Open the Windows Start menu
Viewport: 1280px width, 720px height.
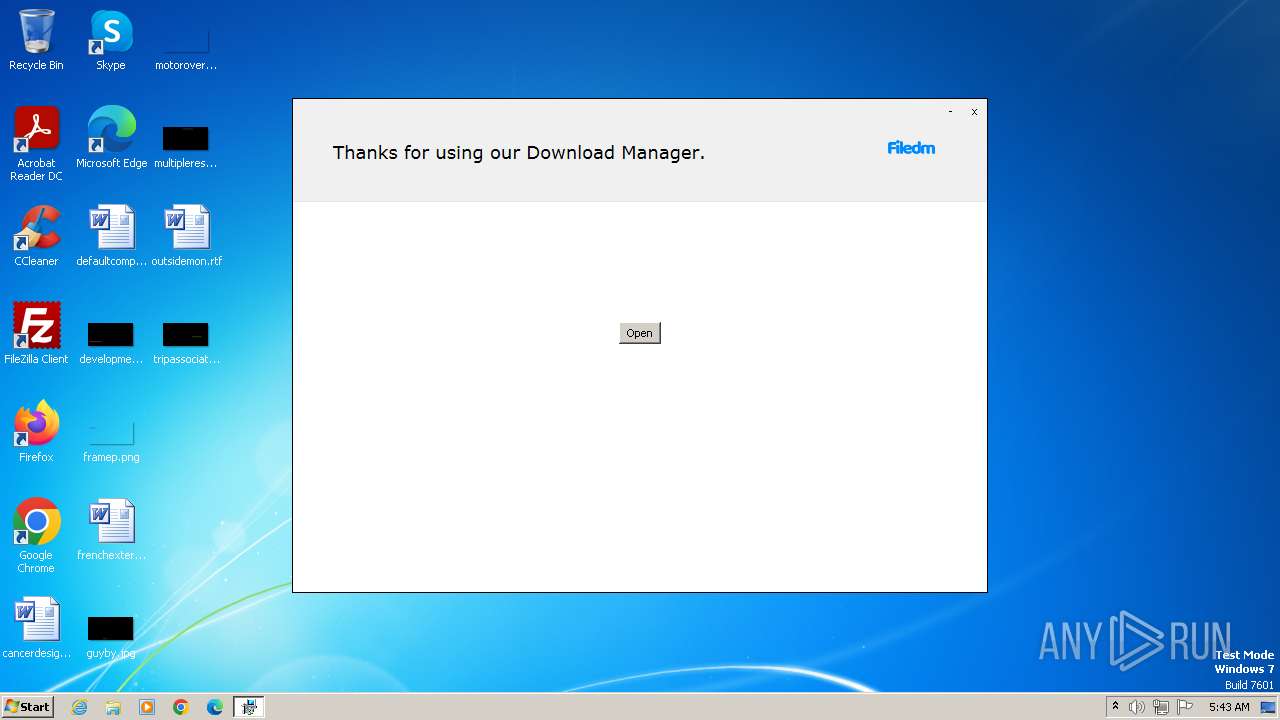tap(27, 707)
